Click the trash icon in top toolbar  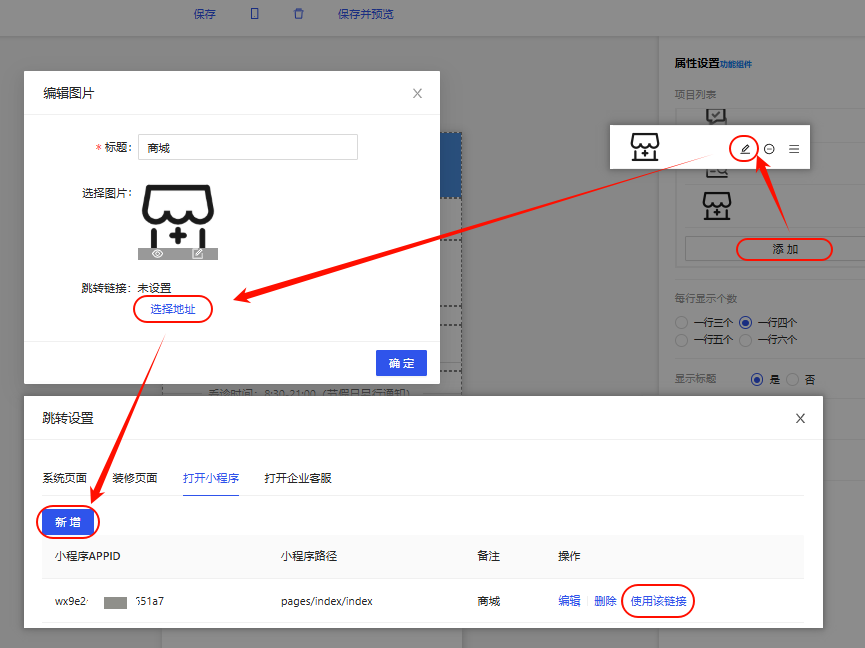click(298, 14)
